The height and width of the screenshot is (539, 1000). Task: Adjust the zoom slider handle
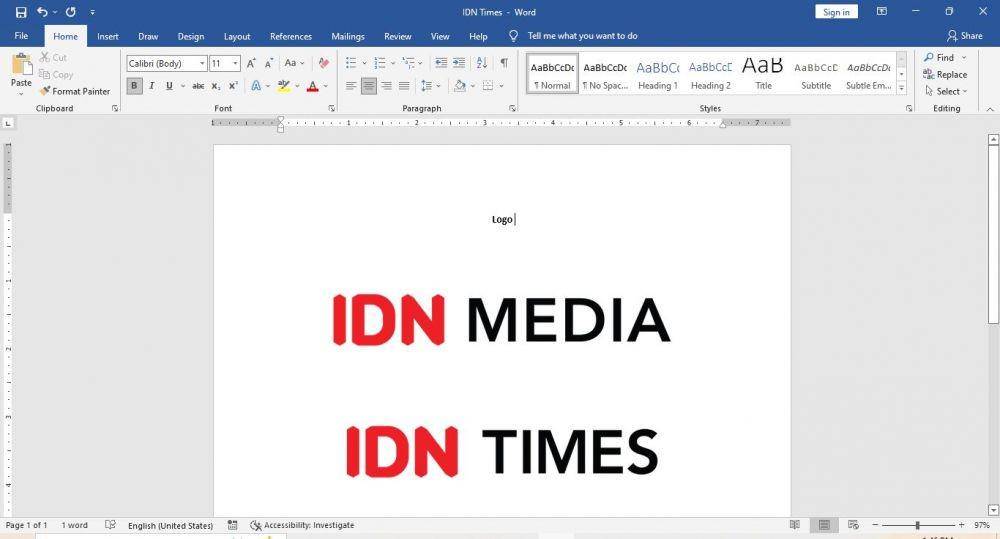coord(918,525)
